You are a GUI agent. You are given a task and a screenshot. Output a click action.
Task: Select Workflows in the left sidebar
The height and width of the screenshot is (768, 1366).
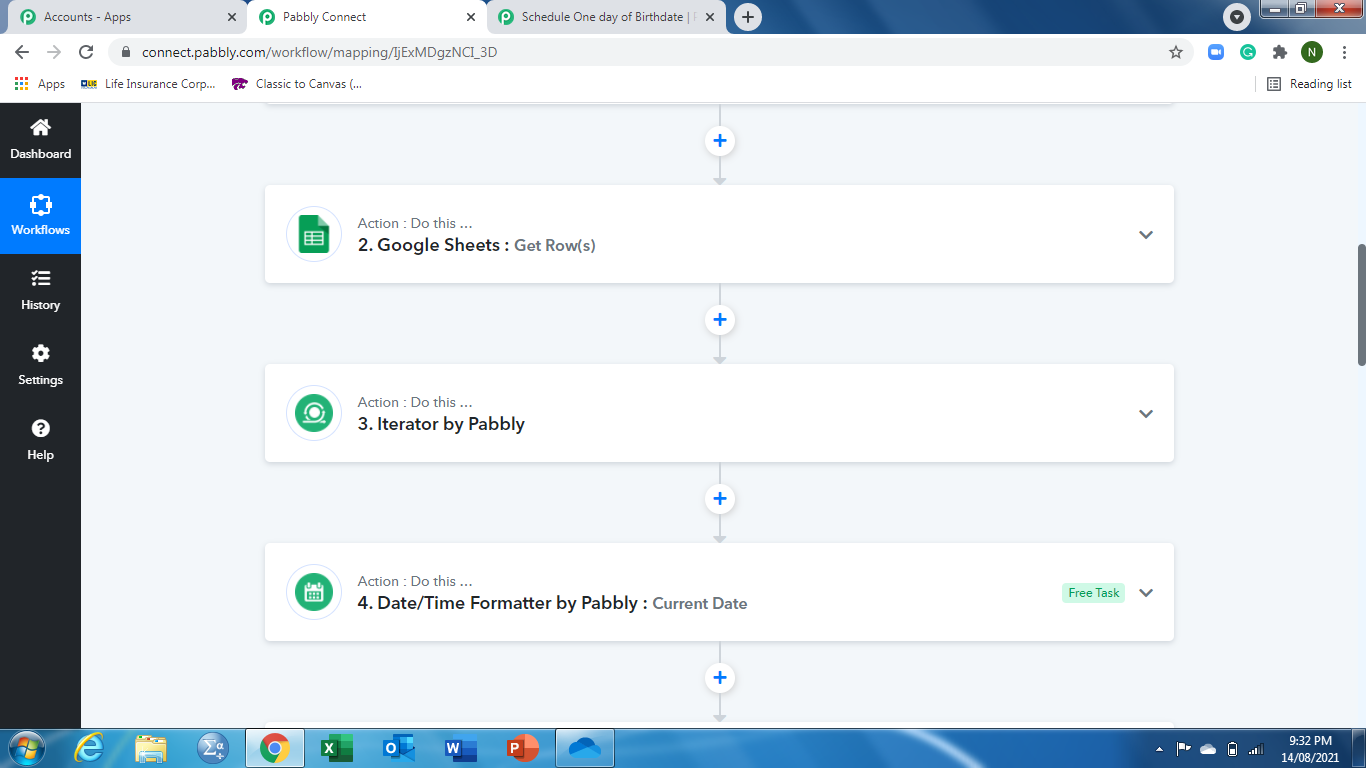pos(40,215)
